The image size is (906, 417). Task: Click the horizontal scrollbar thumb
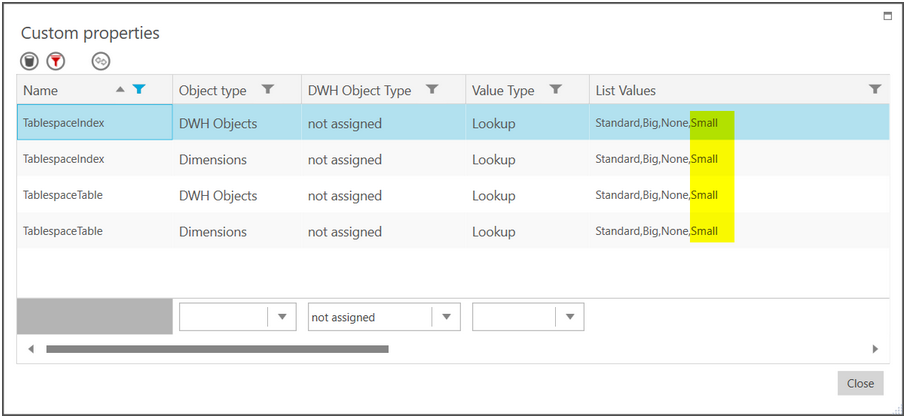click(216, 349)
